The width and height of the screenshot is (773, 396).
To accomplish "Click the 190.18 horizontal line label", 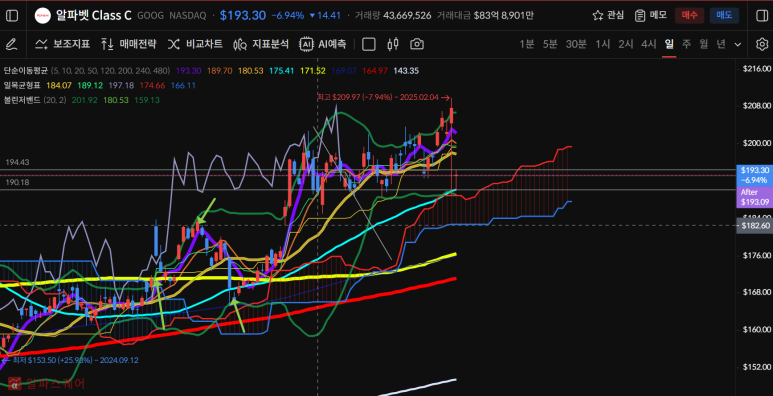I will coord(17,182).
